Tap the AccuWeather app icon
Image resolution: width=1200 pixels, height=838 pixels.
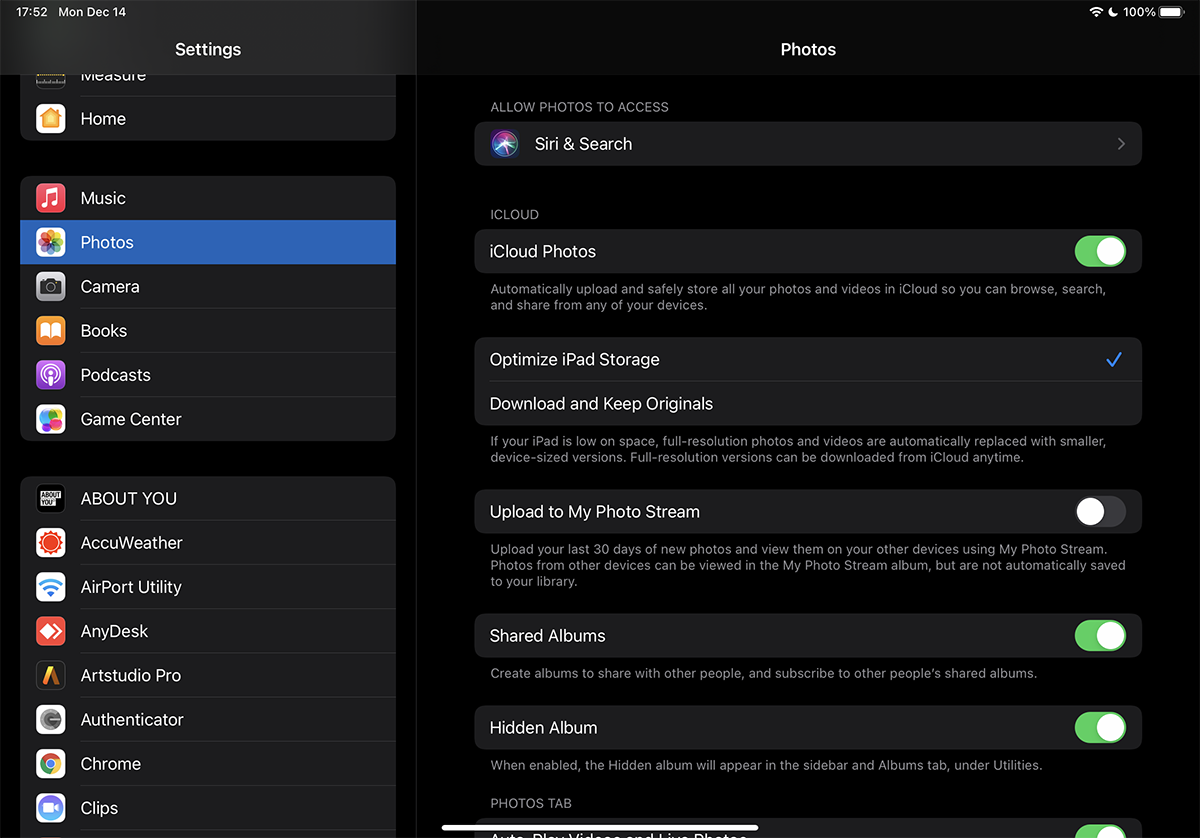coord(51,543)
